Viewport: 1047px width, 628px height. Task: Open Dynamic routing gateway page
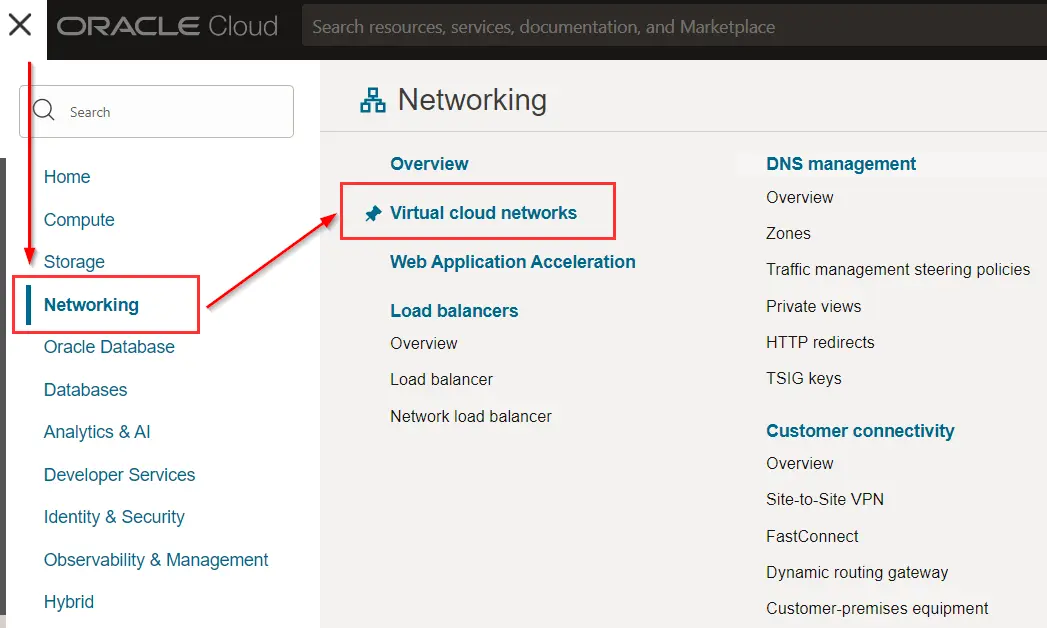click(x=856, y=572)
